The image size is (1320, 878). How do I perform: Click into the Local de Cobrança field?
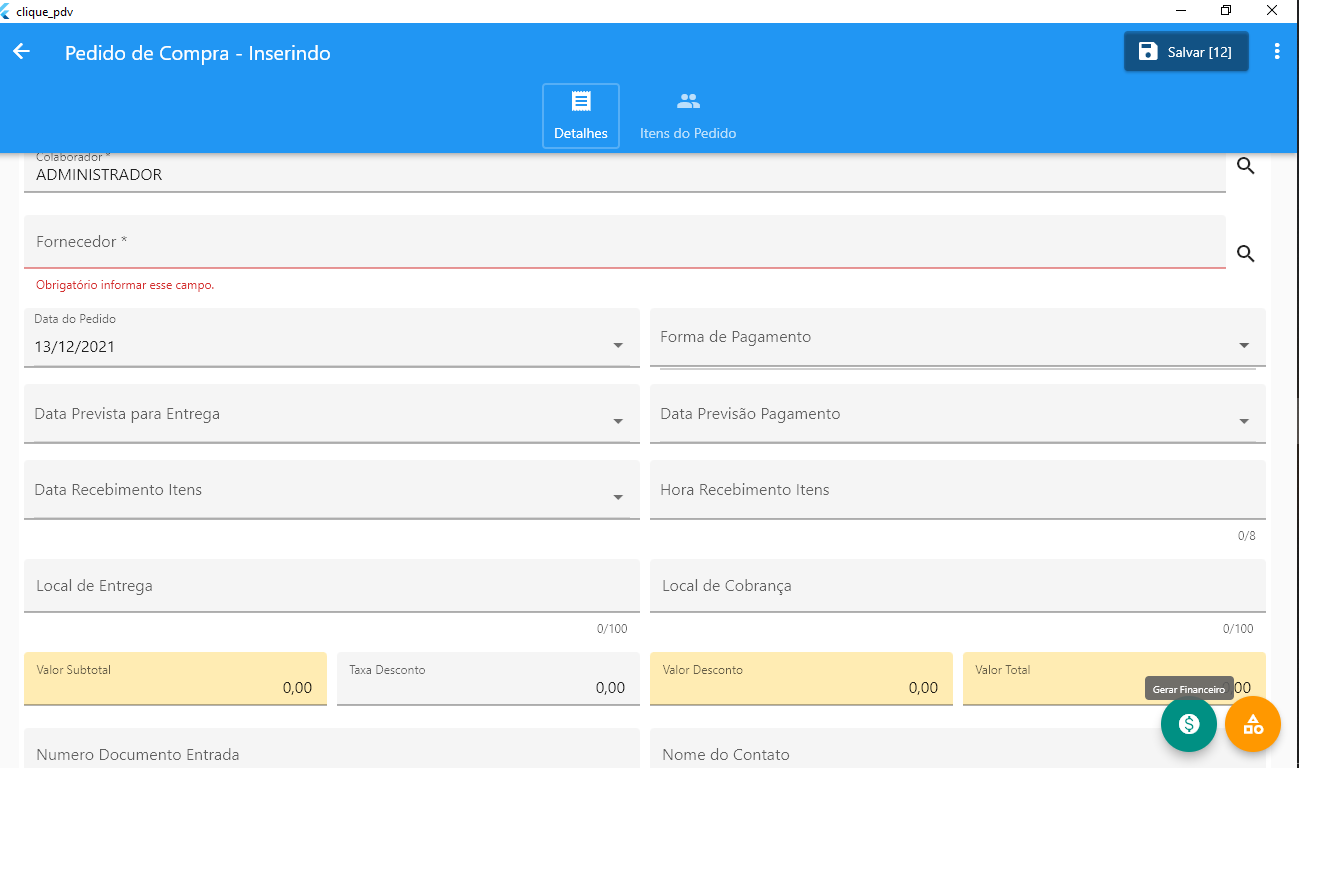coord(958,586)
